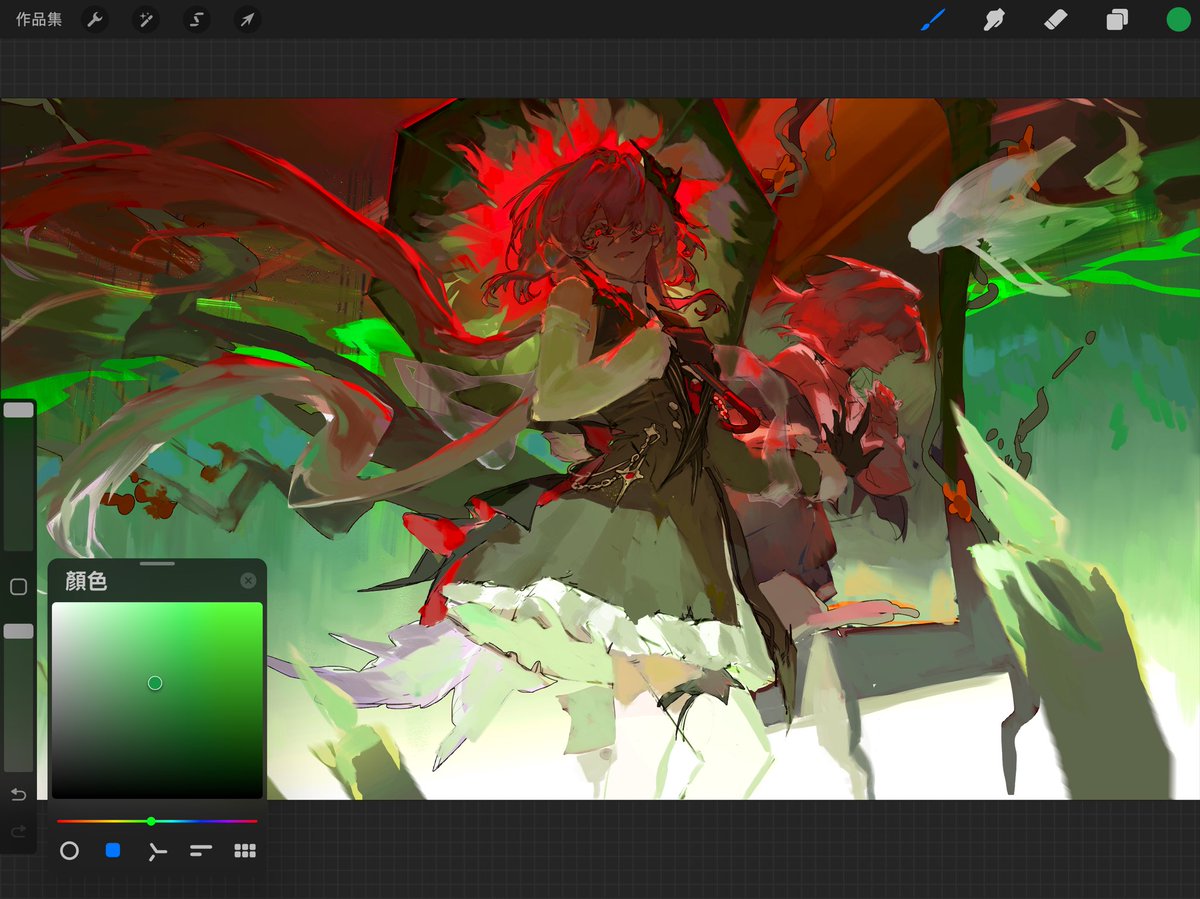
Task: Open the 作品集 gallery
Action: coord(38,19)
